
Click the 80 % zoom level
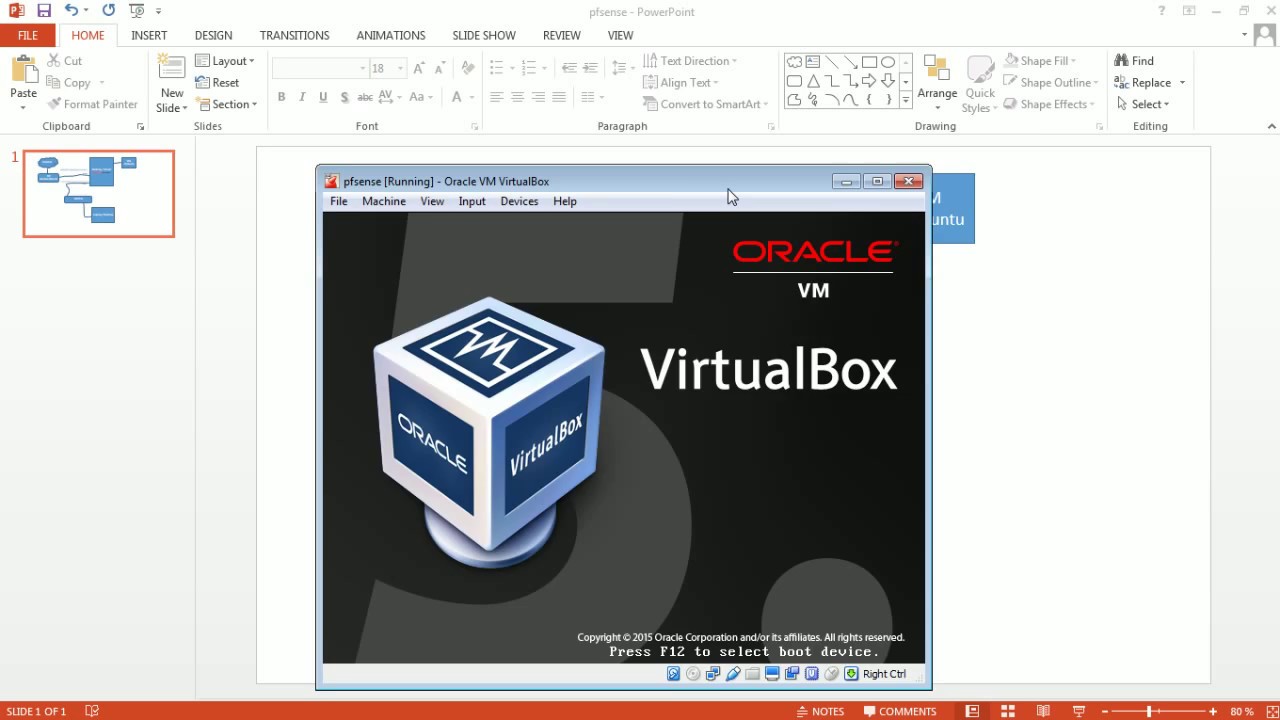pos(1242,711)
